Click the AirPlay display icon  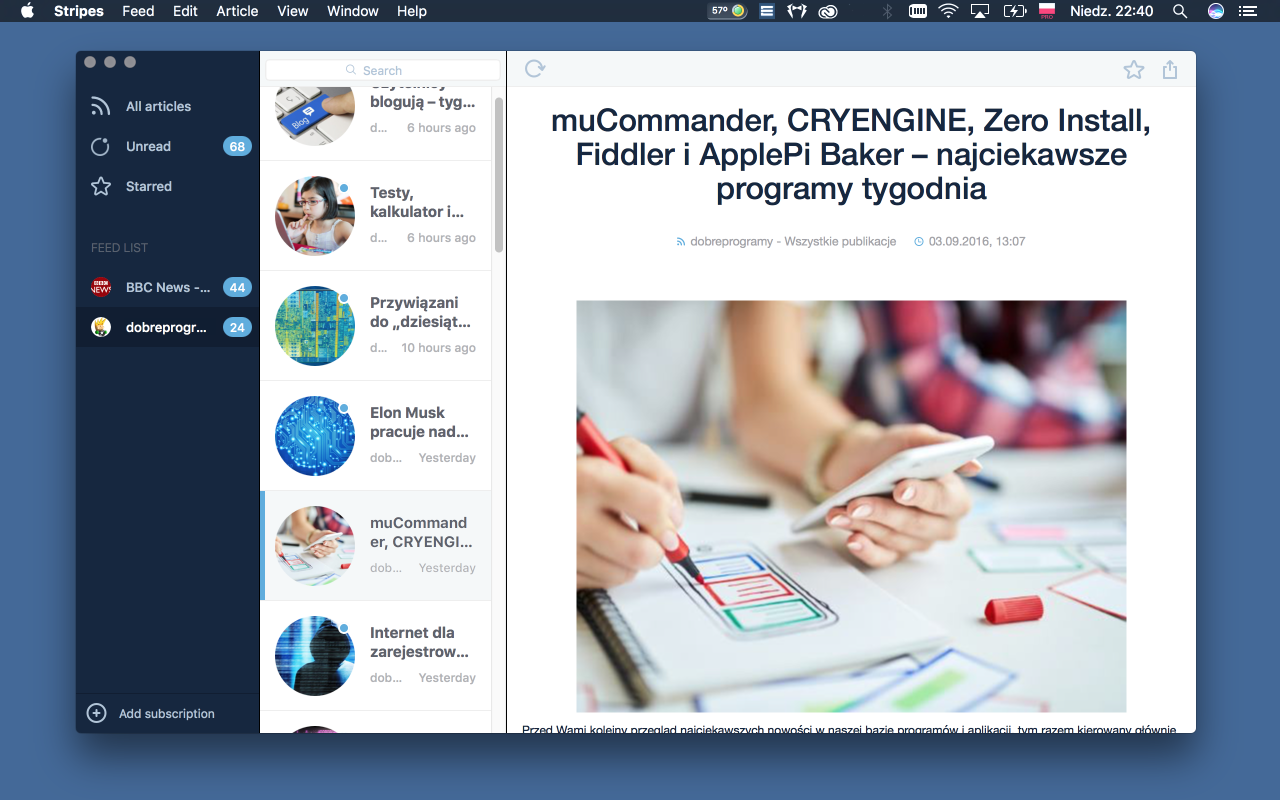pyautogui.click(x=980, y=11)
